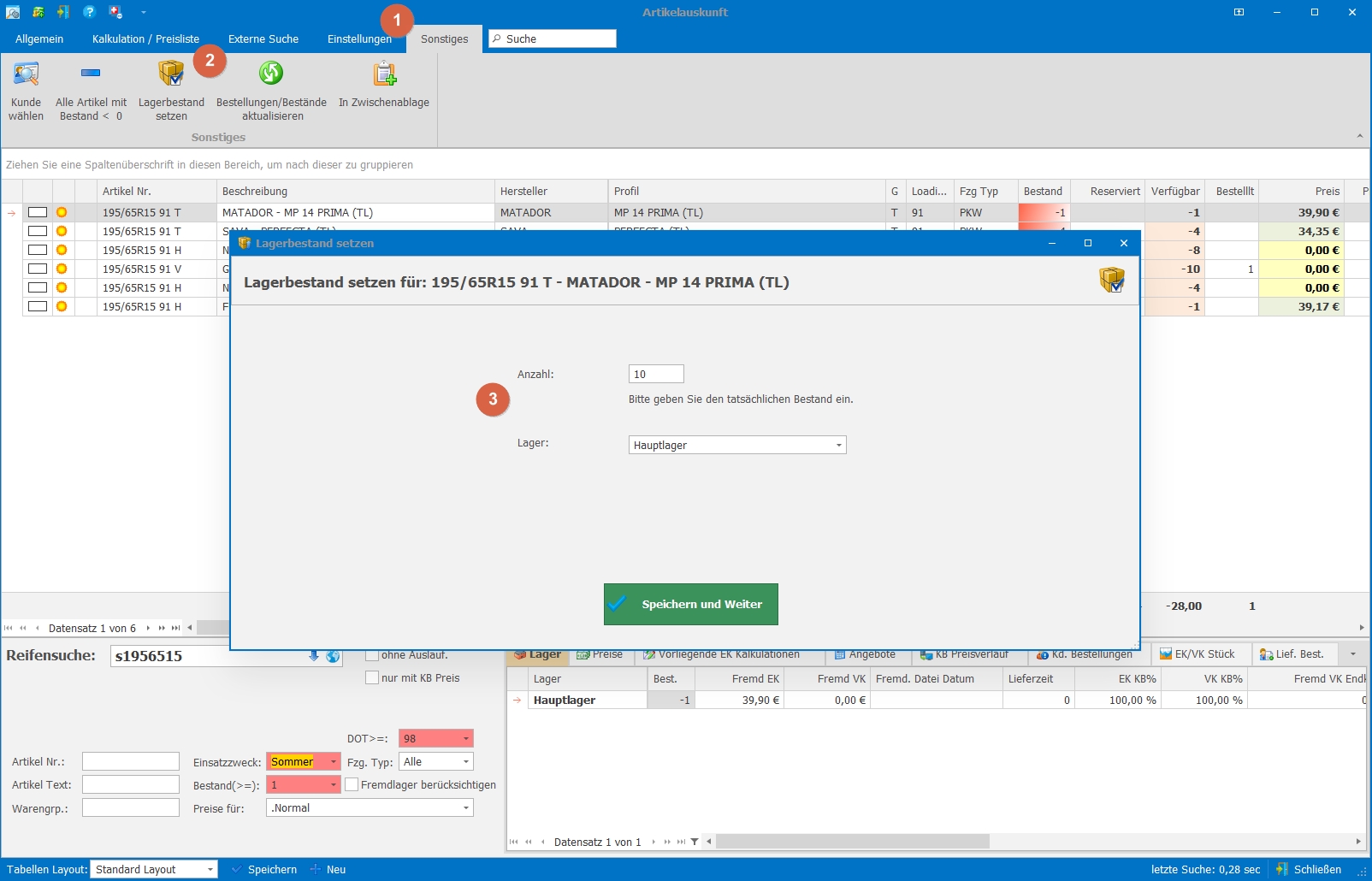Click Lagerbestand setzen box icon in ribbon
Image resolution: width=1372 pixels, height=881 pixels.
171,74
